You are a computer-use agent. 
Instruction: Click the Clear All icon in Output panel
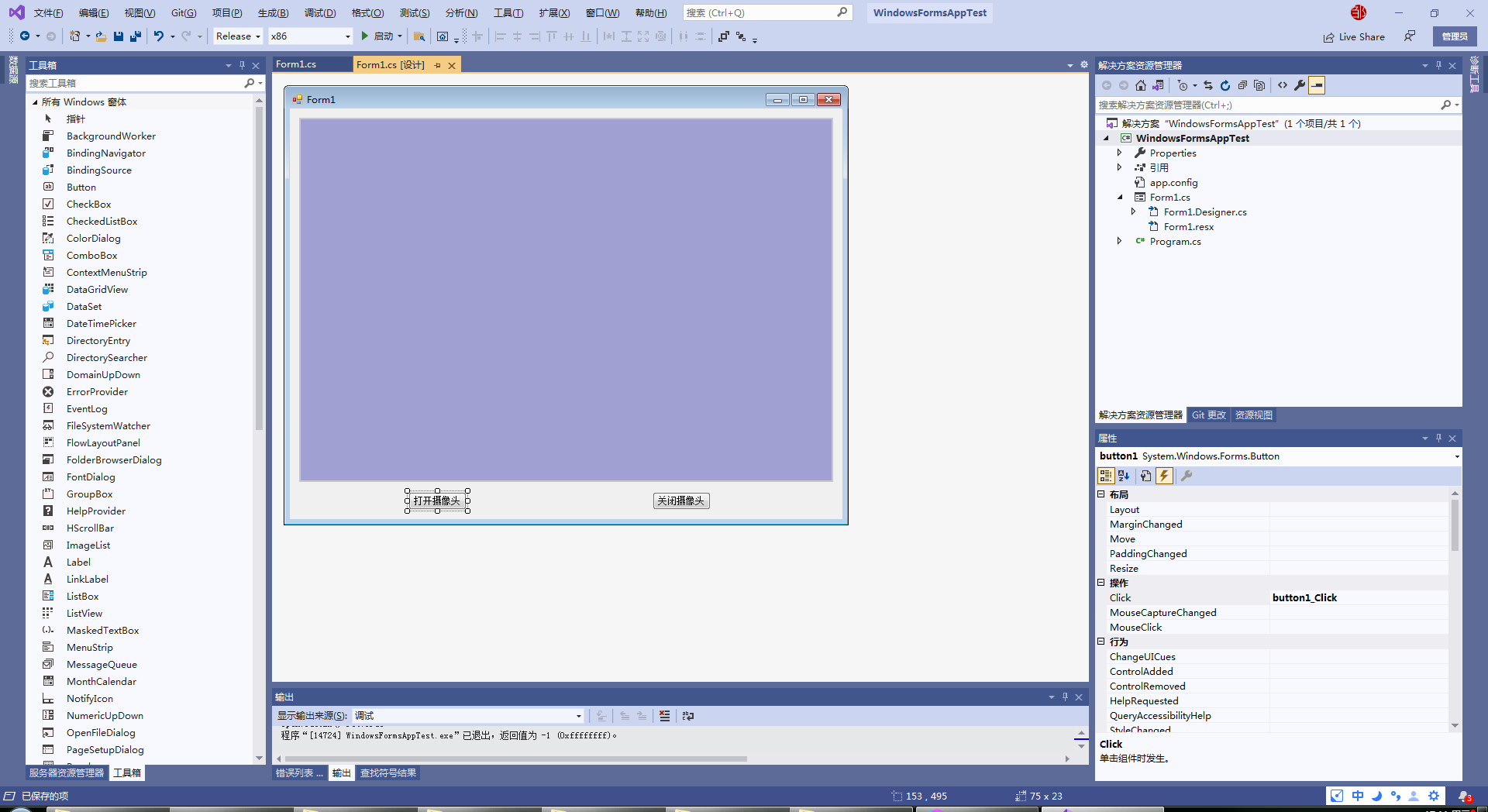[664, 716]
